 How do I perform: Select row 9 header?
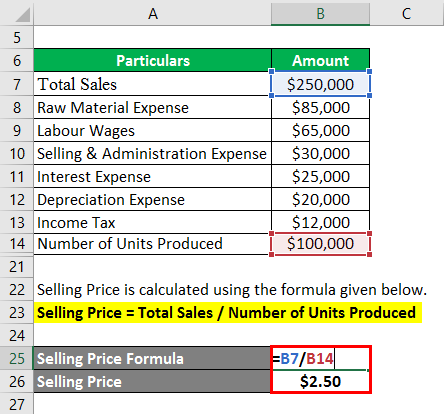point(17,130)
